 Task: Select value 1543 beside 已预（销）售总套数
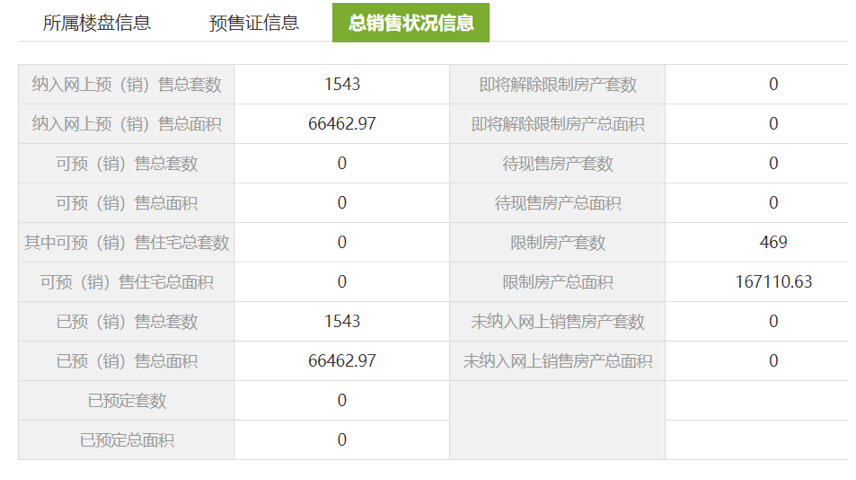point(342,321)
